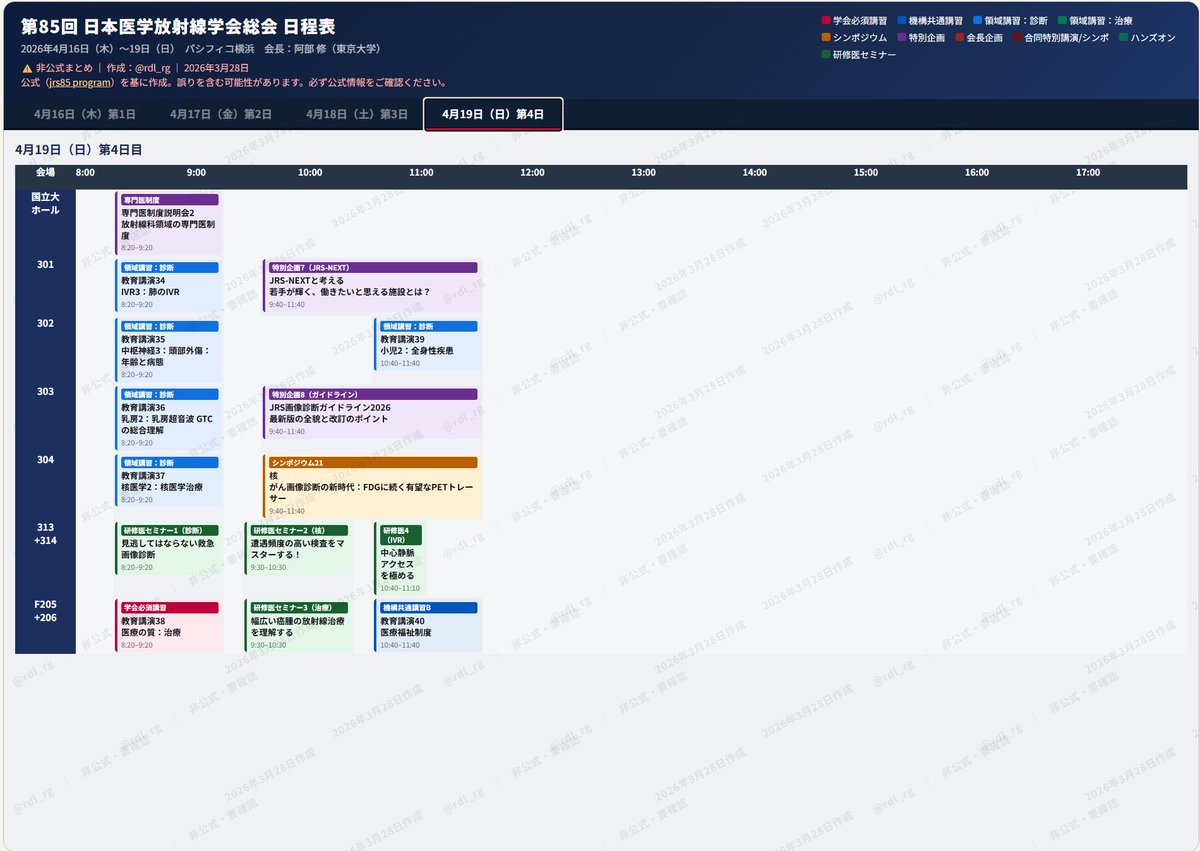Click the 合同特別講演/シンポ legend color swatch
This screenshot has width=1200, height=851.
click(1017, 37)
